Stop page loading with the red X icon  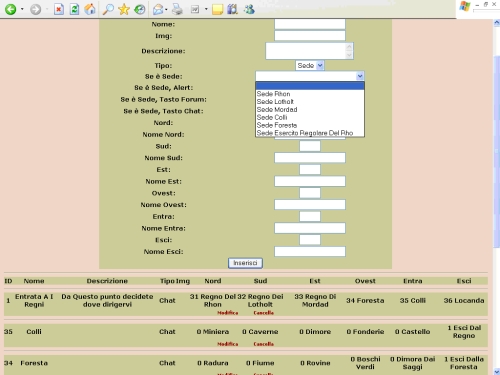[x=59, y=9]
